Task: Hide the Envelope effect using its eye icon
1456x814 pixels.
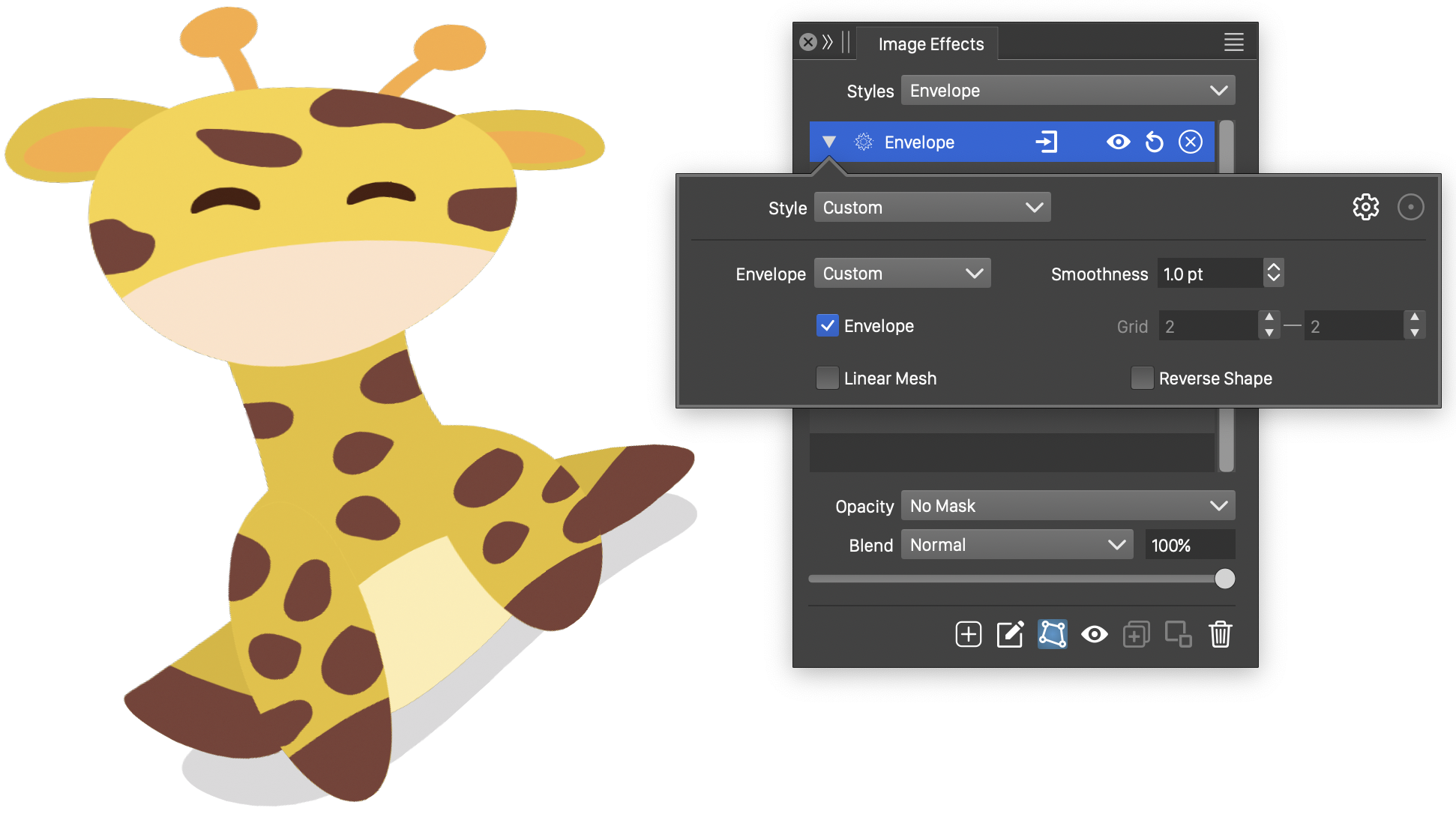Action: [1118, 142]
